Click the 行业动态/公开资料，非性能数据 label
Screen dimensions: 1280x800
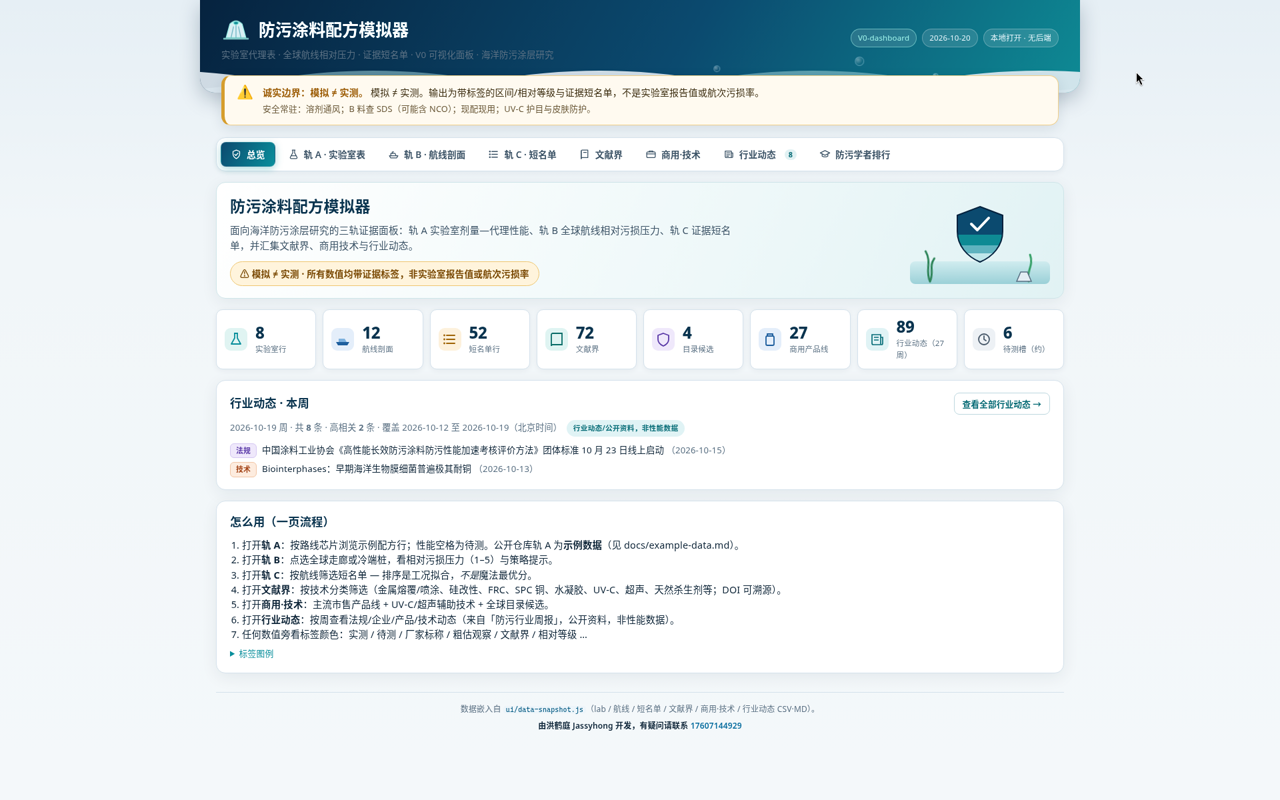tap(625, 428)
